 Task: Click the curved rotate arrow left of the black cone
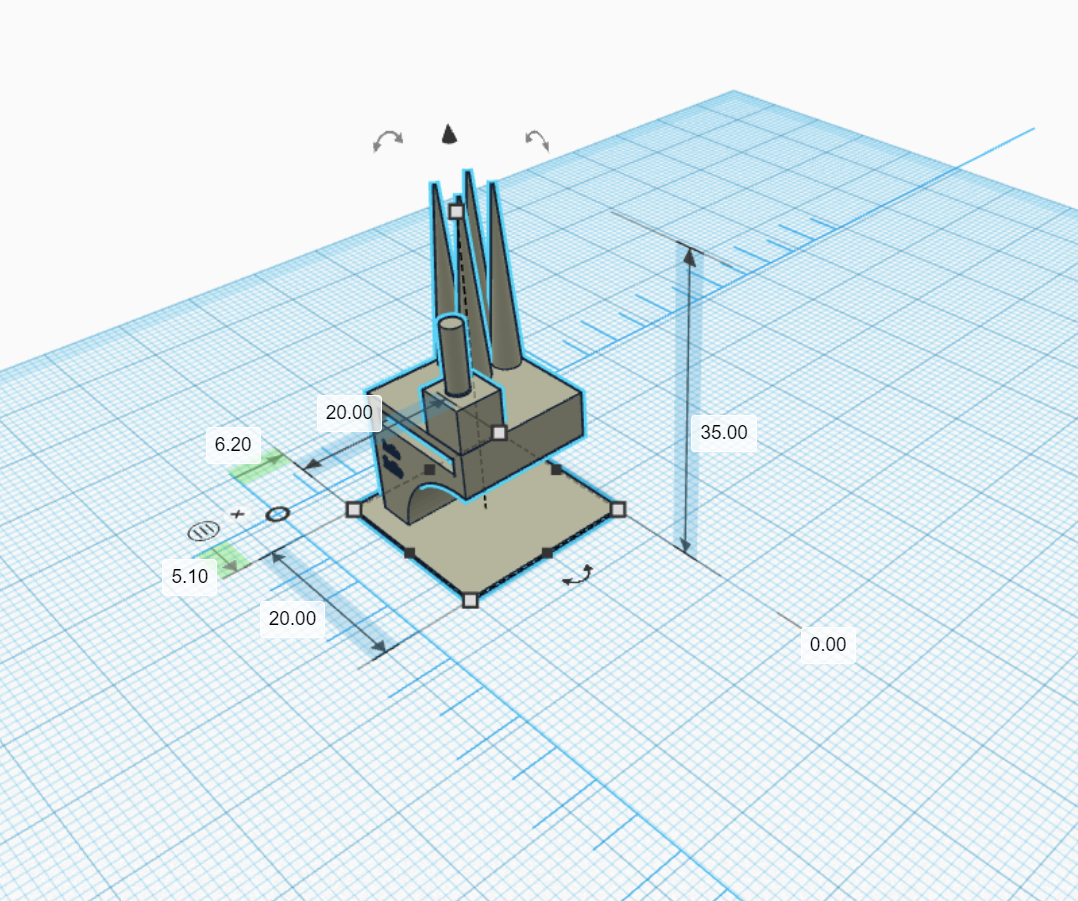click(388, 140)
